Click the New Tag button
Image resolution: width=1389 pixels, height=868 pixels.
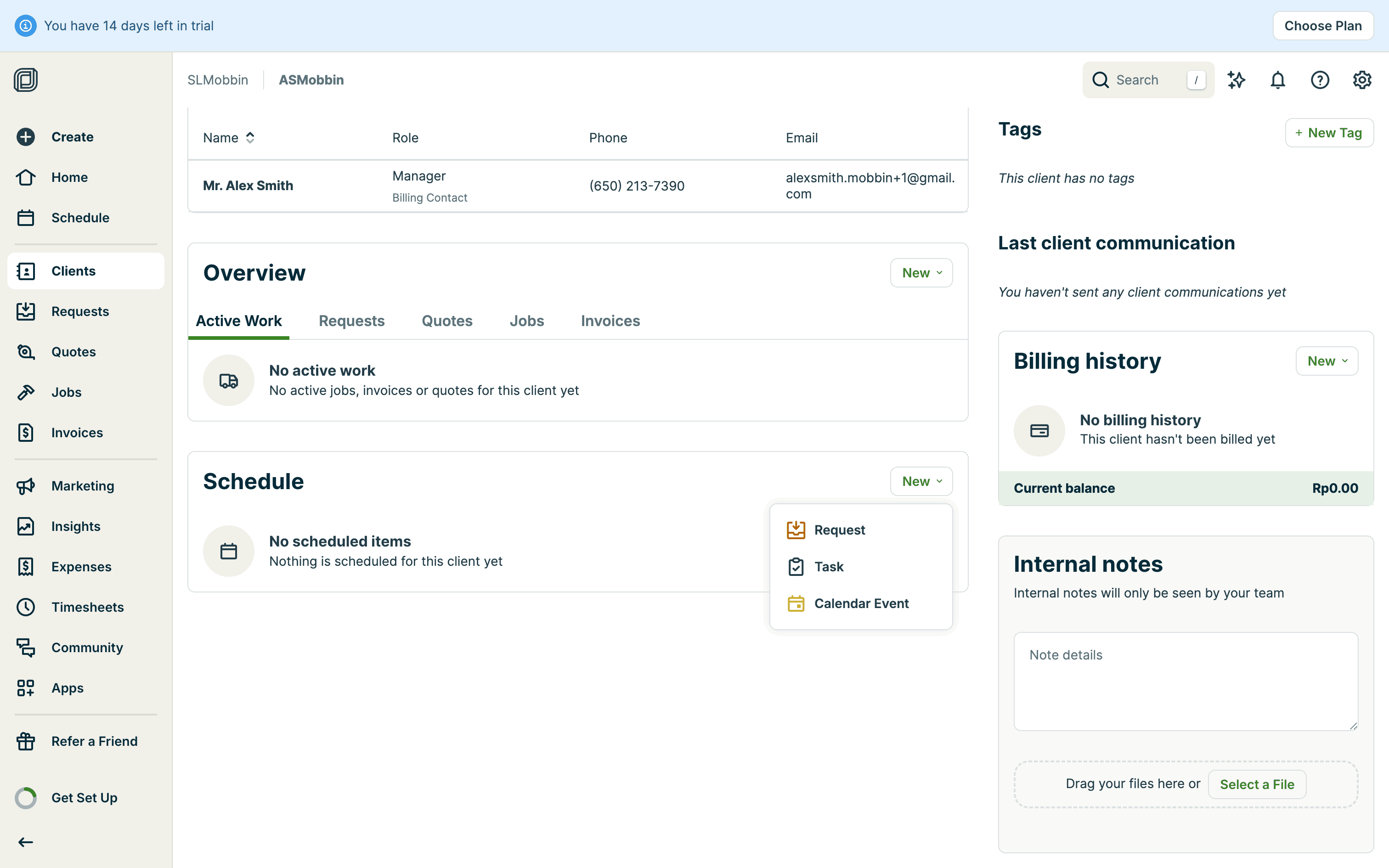1329,133
